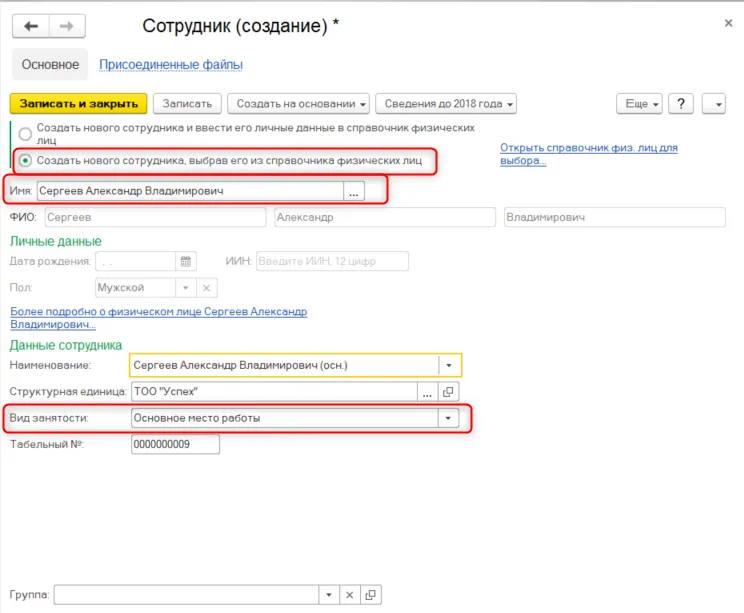Clear the Пол field with the X
The width and height of the screenshot is (744, 613).
coord(206,288)
